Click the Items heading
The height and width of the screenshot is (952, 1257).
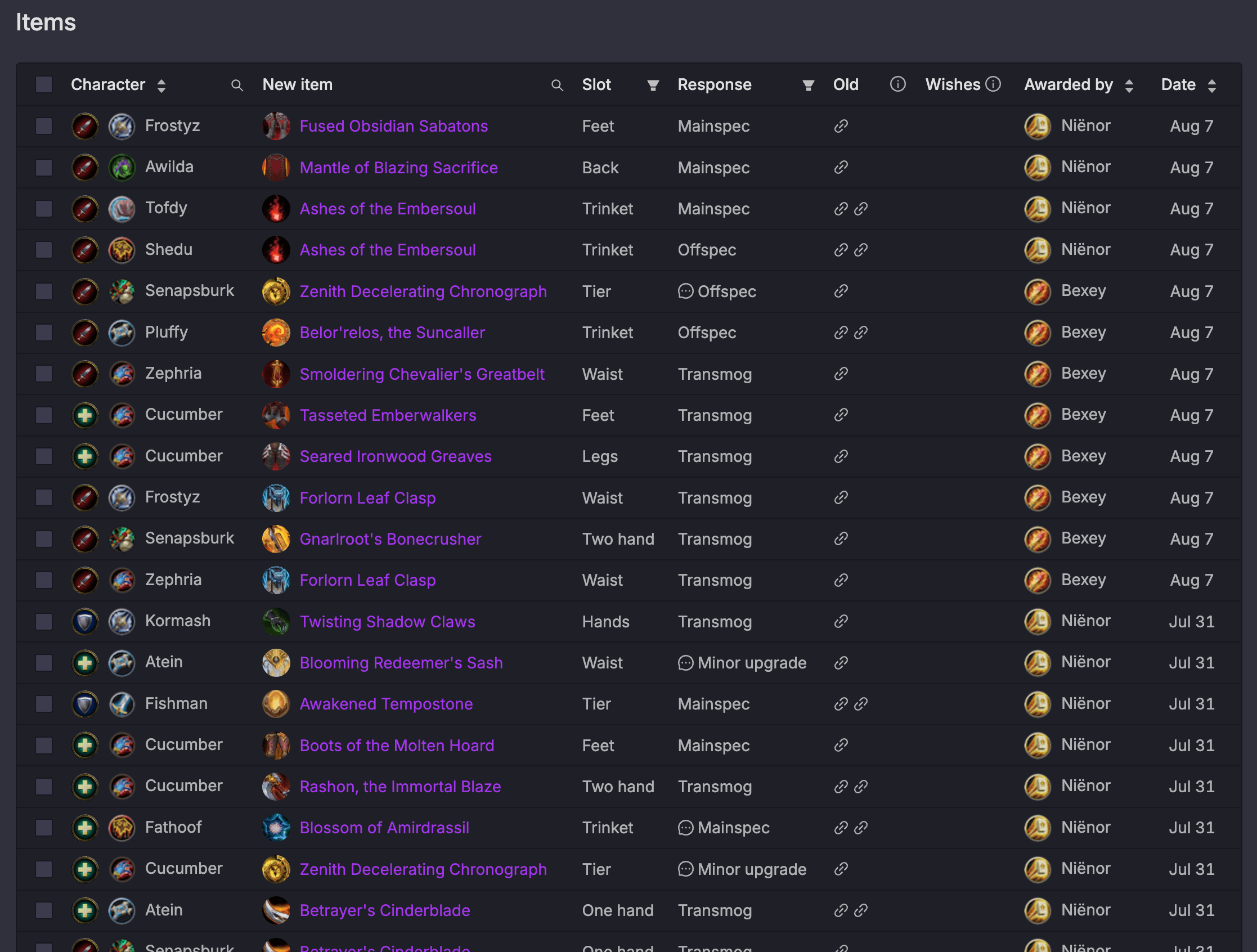(46, 22)
